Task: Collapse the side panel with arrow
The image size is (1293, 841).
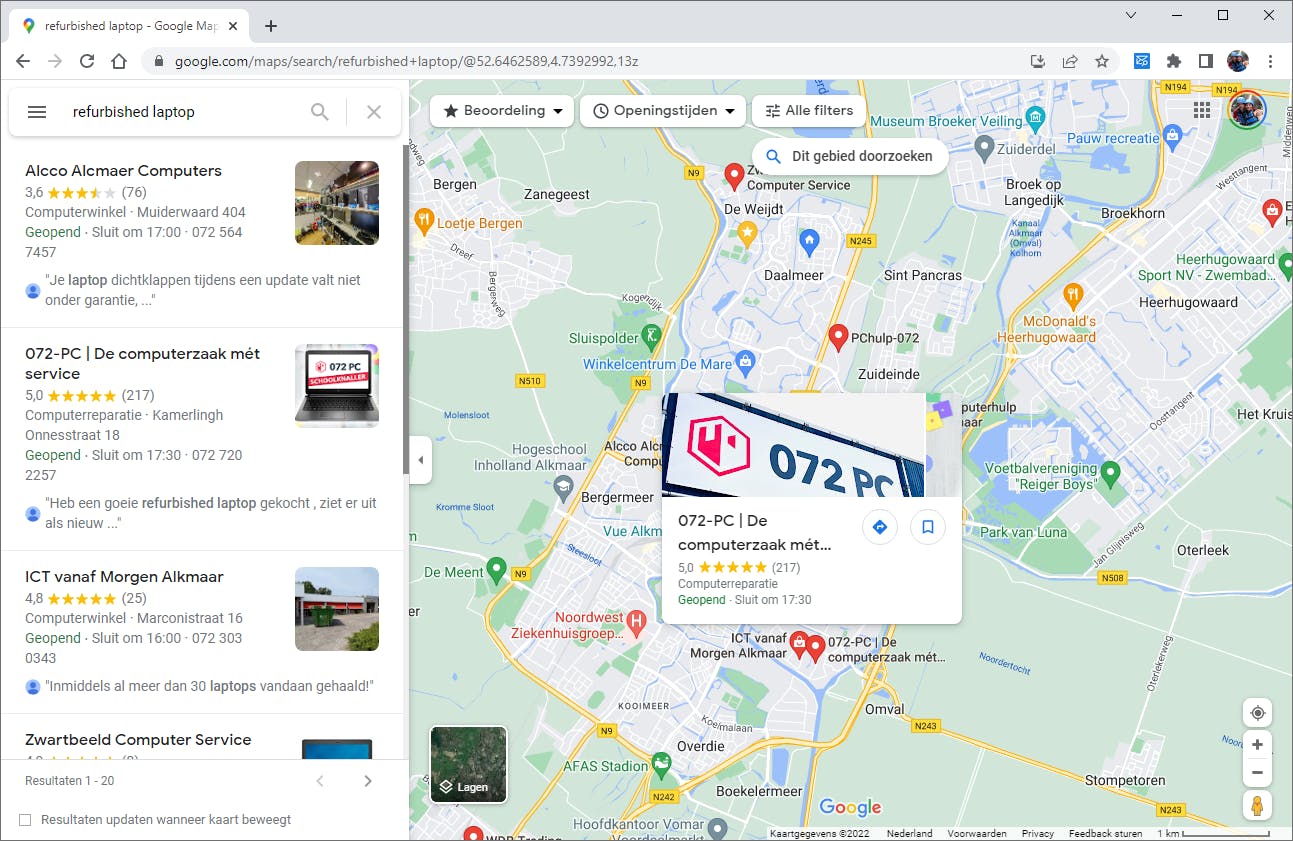Action: pyautogui.click(x=420, y=460)
